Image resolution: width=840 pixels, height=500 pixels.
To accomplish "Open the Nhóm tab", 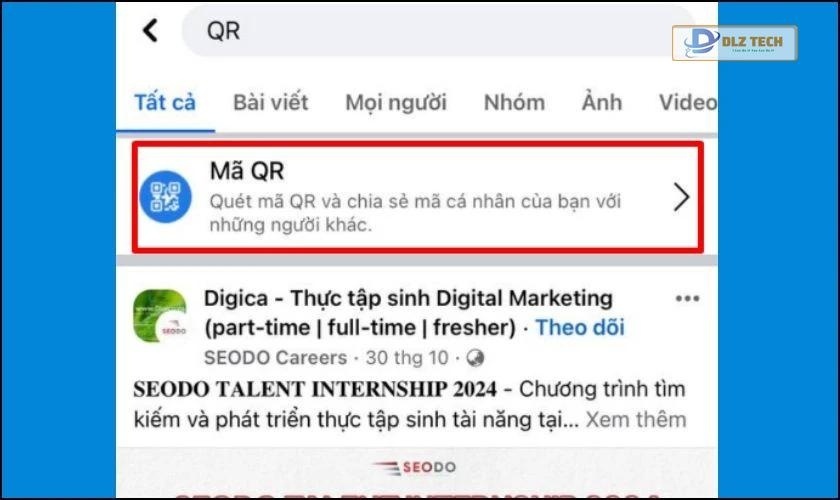I will pos(514,102).
